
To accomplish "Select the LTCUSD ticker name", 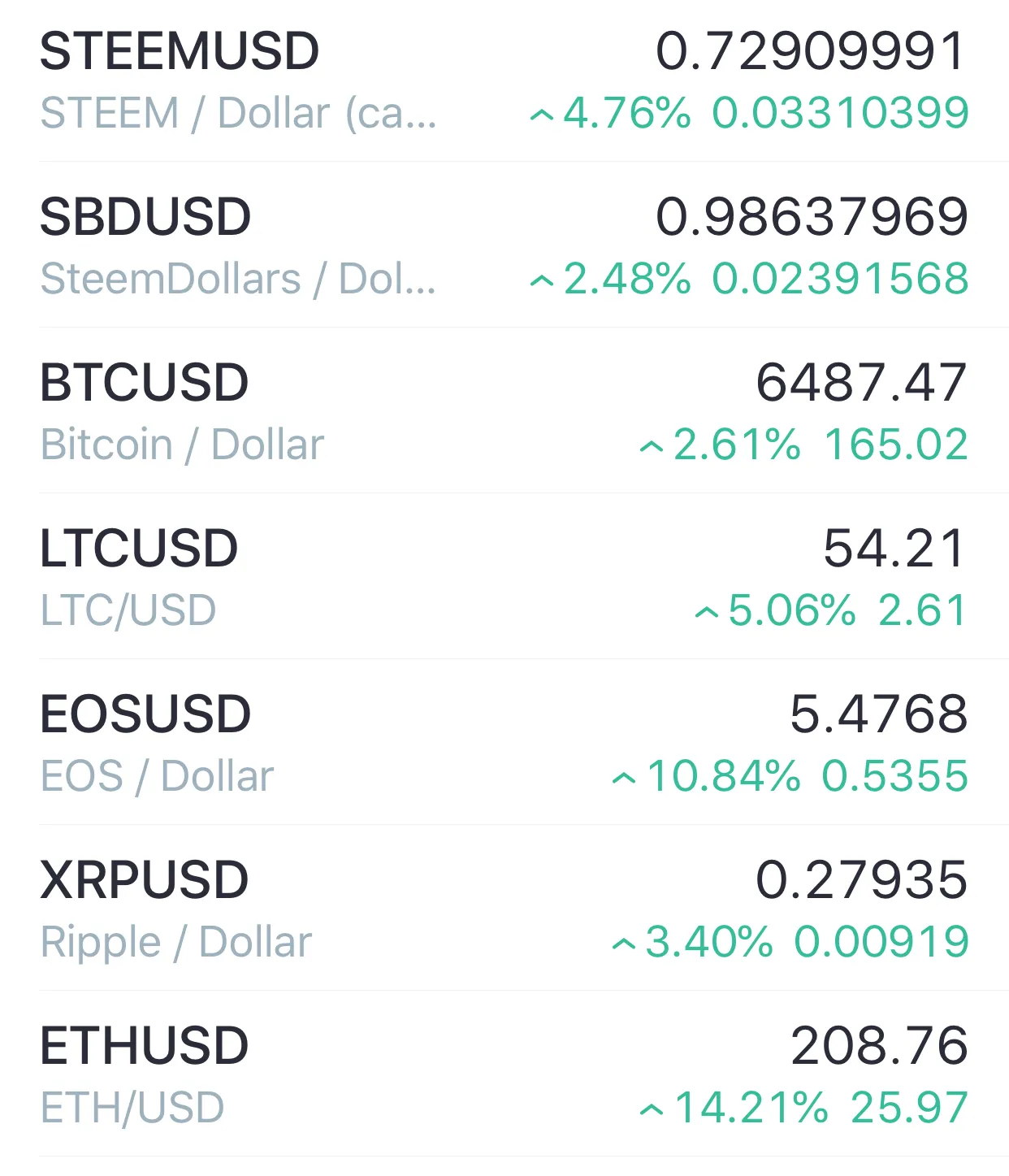I will coord(139,549).
